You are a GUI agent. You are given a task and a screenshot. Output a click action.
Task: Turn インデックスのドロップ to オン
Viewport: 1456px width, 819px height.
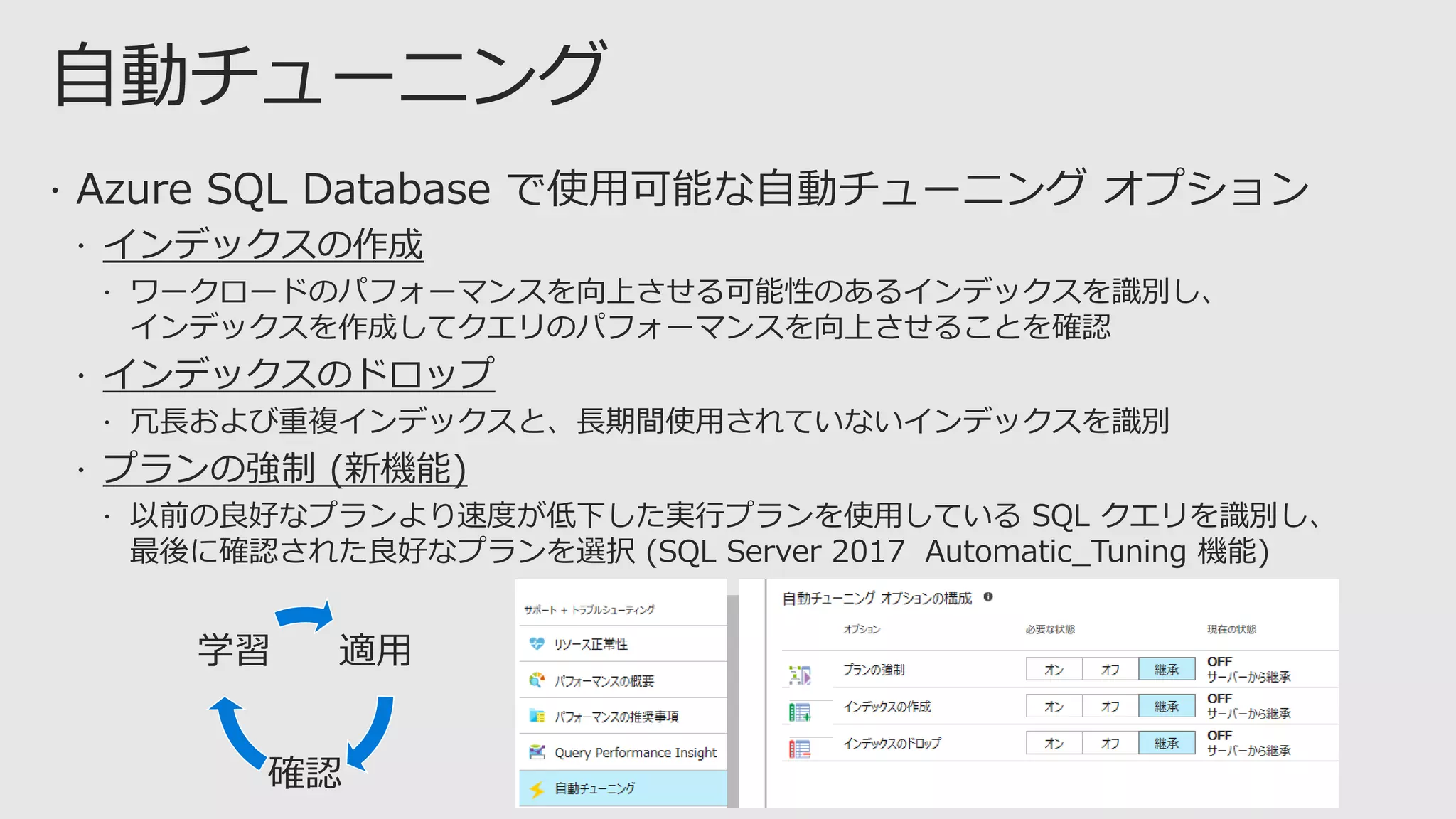(x=1054, y=743)
